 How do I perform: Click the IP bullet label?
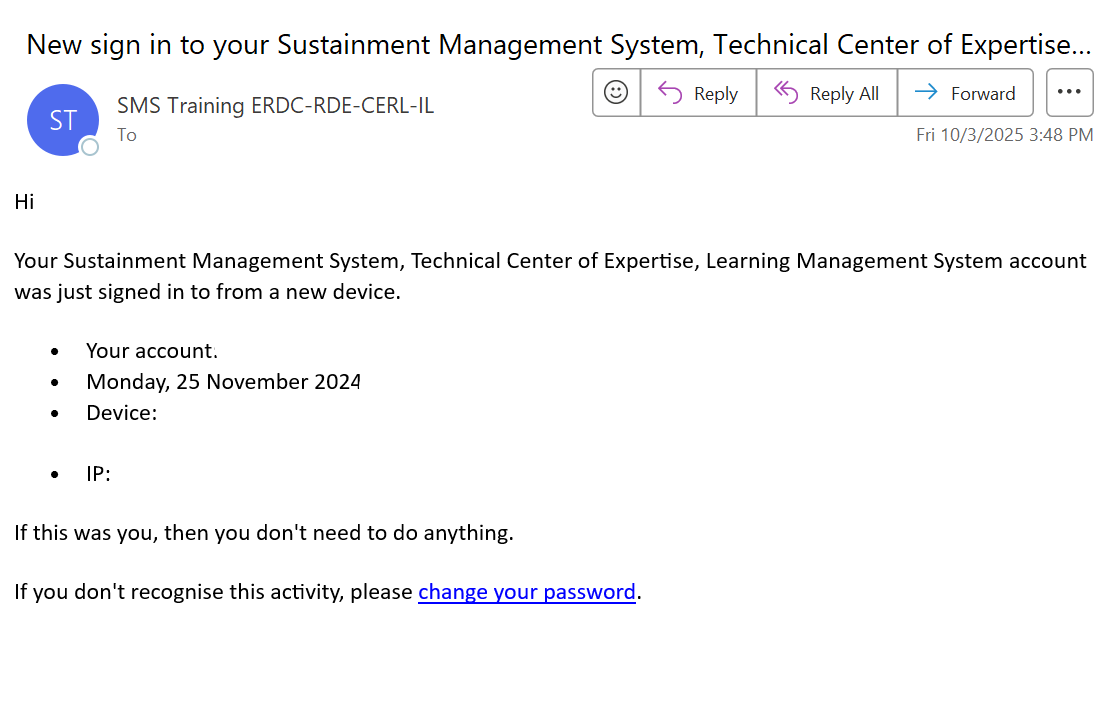tap(98, 473)
